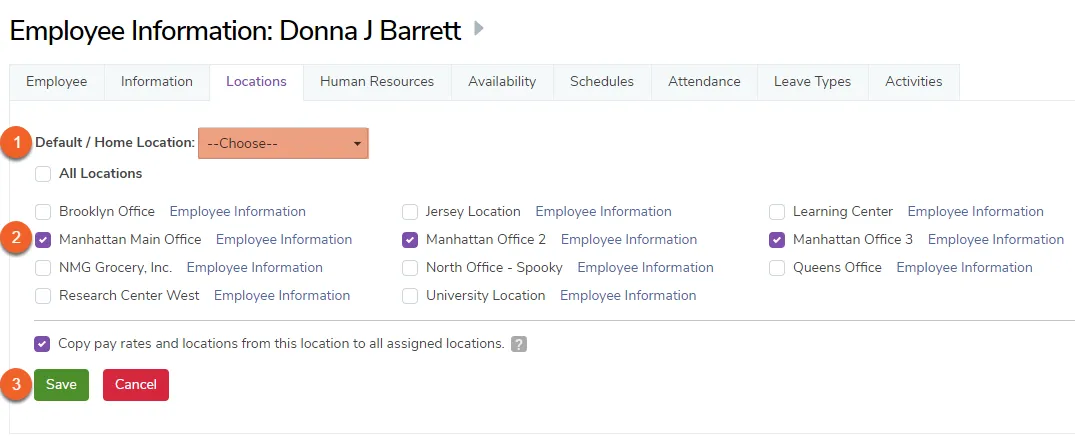The image size is (1075, 444).
Task: Click the red Cancel button
Action: [x=136, y=385]
